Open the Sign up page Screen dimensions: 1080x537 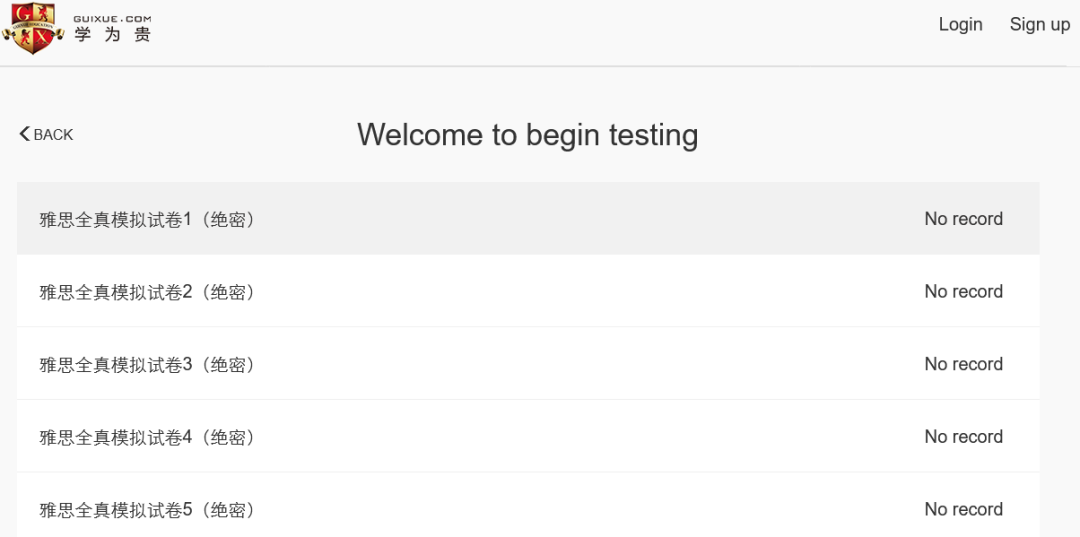[1039, 25]
